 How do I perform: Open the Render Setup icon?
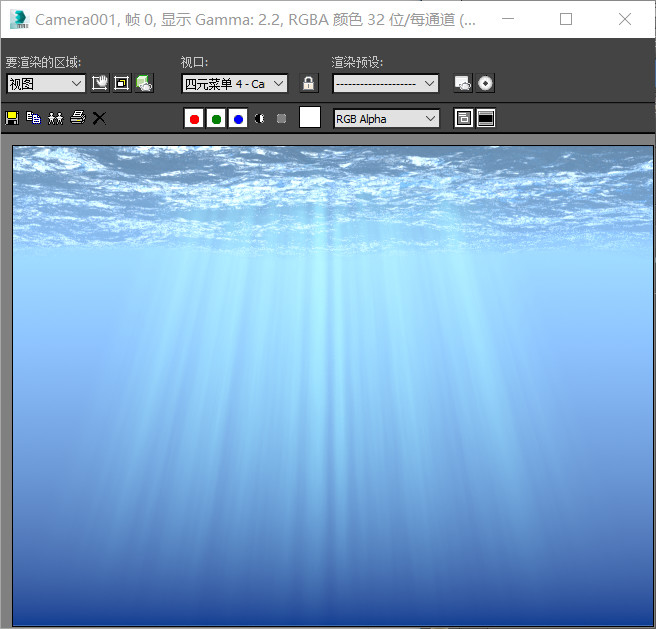(462, 83)
